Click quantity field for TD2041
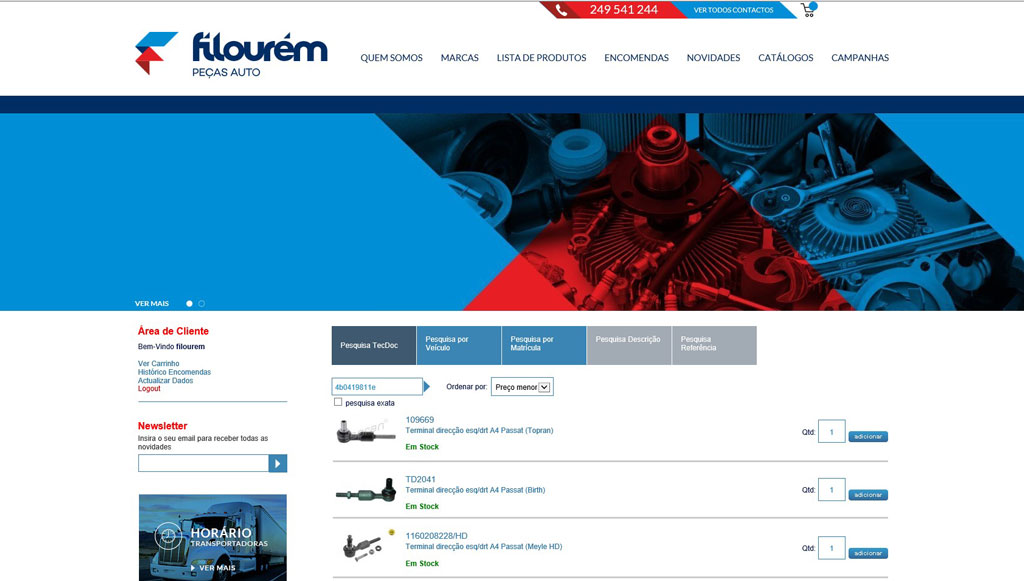 [x=831, y=490]
